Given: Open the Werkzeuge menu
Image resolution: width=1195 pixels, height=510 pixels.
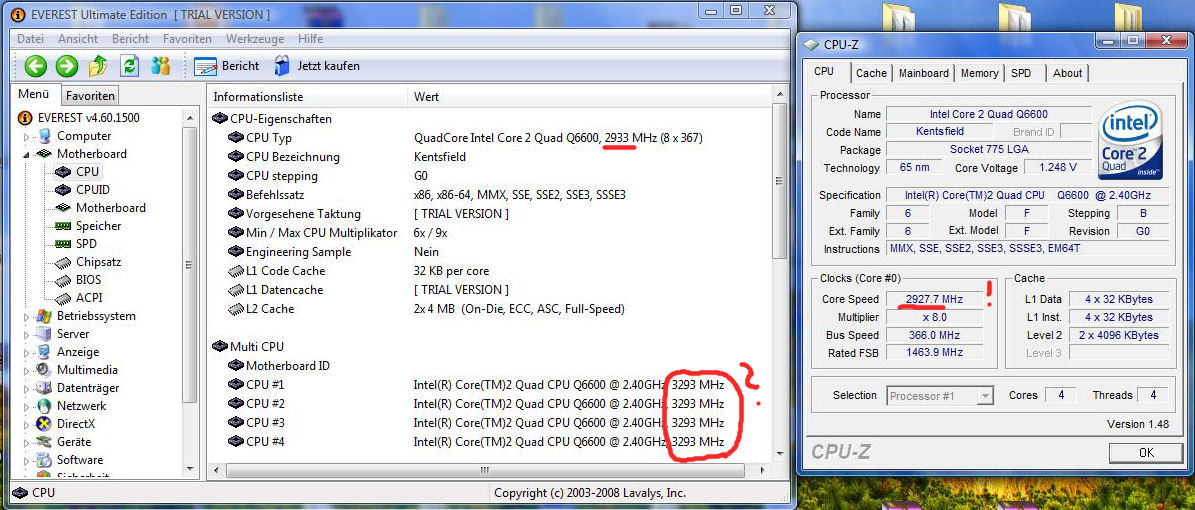Looking at the screenshot, I should pyautogui.click(x=255, y=39).
